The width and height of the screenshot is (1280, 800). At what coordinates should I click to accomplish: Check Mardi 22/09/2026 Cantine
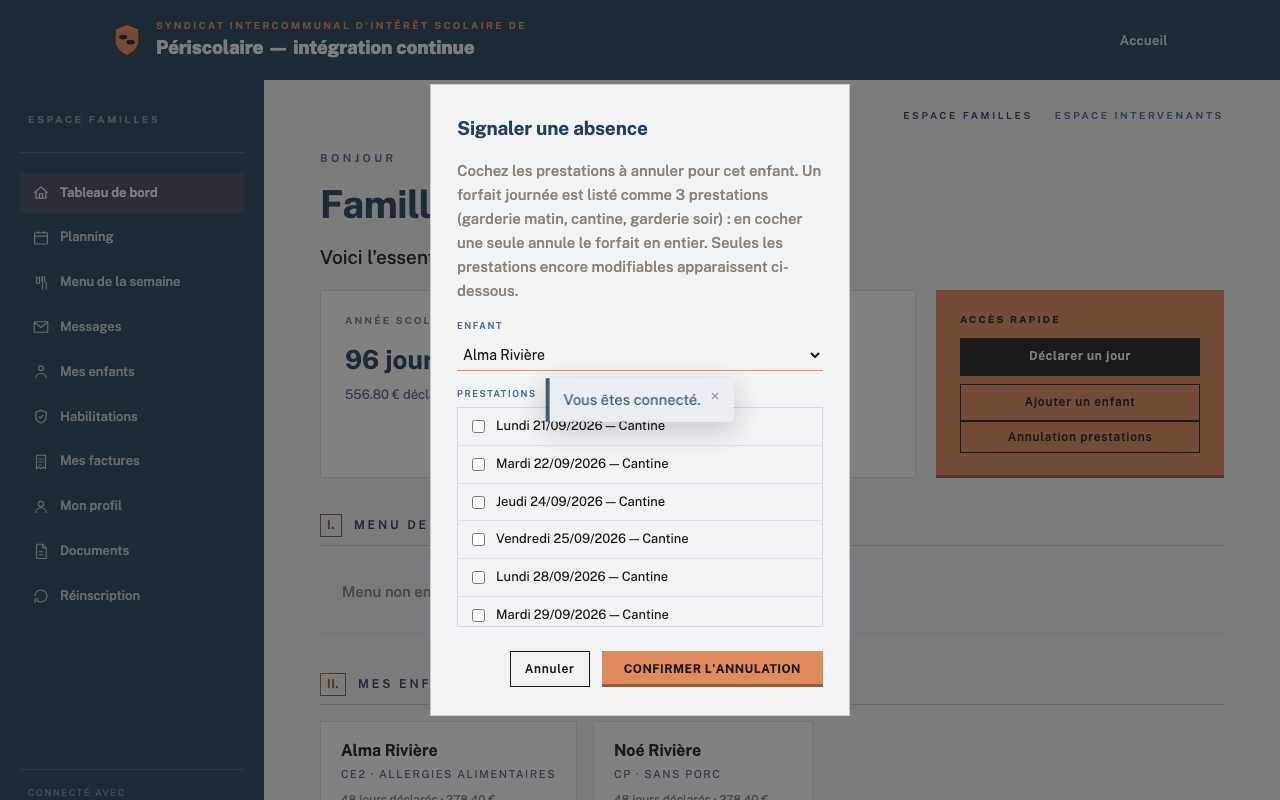tap(478, 464)
